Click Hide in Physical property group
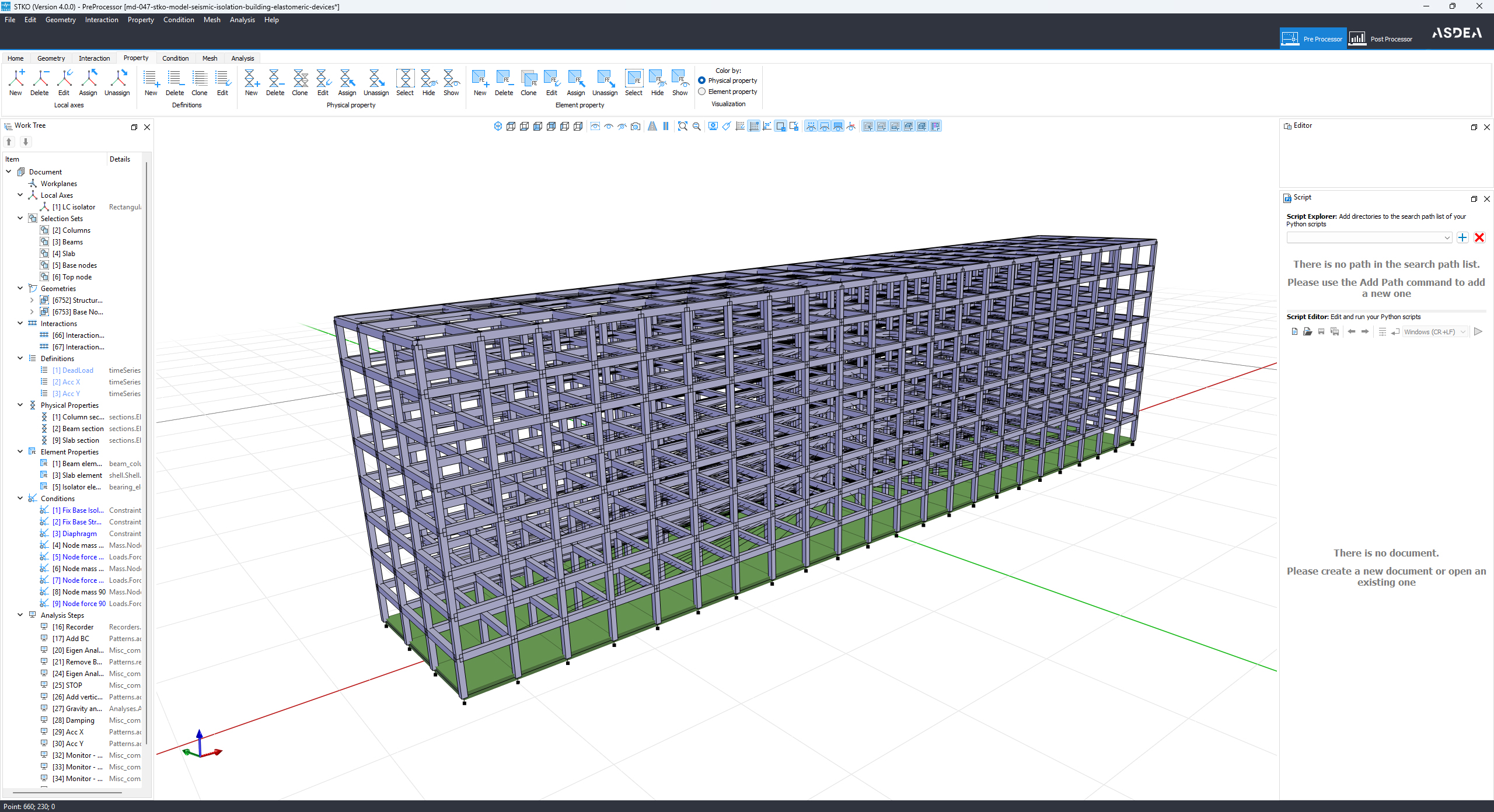The image size is (1494, 812). pyautogui.click(x=429, y=82)
